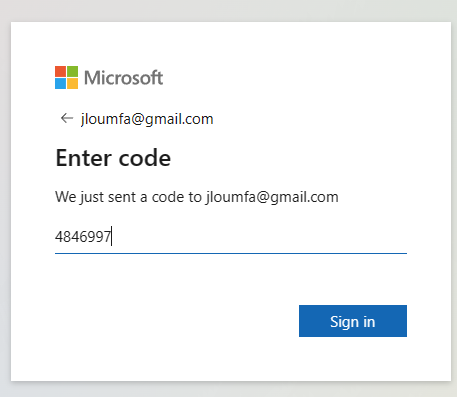The image size is (457, 397).
Task: Place cursor in empty area of code field
Action: pyautogui.click(x=260, y=237)
